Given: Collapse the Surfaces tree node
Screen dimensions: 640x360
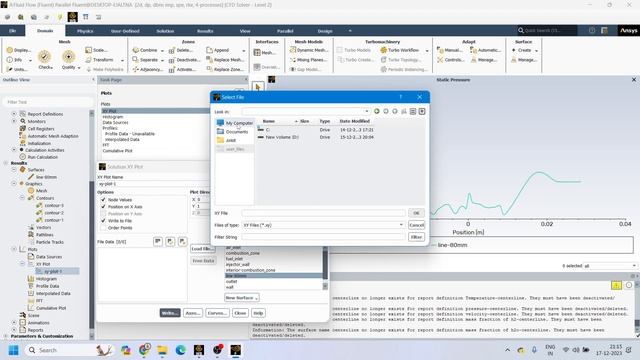Looking at the screenshot, I should [14, 169].
